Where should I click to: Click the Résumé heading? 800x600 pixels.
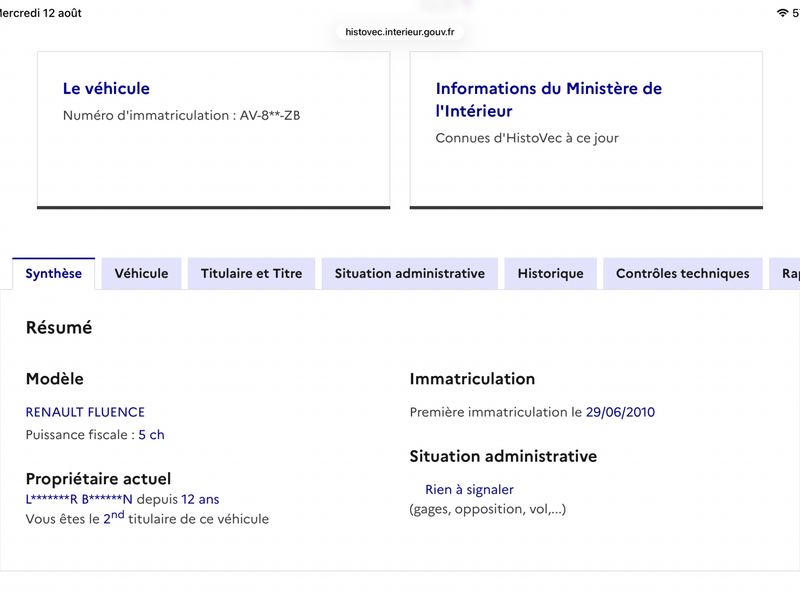click(x=59, y=328)
